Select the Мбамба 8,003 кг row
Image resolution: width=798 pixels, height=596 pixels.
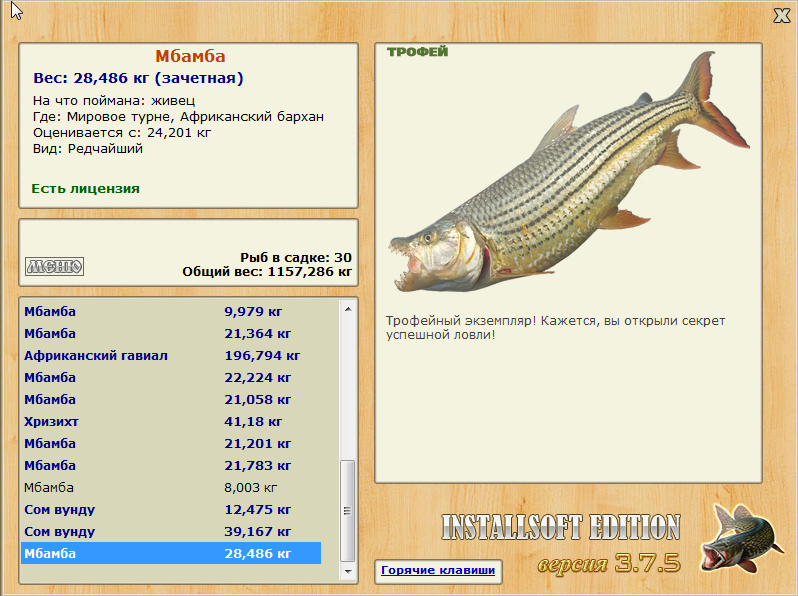(171, 488)
